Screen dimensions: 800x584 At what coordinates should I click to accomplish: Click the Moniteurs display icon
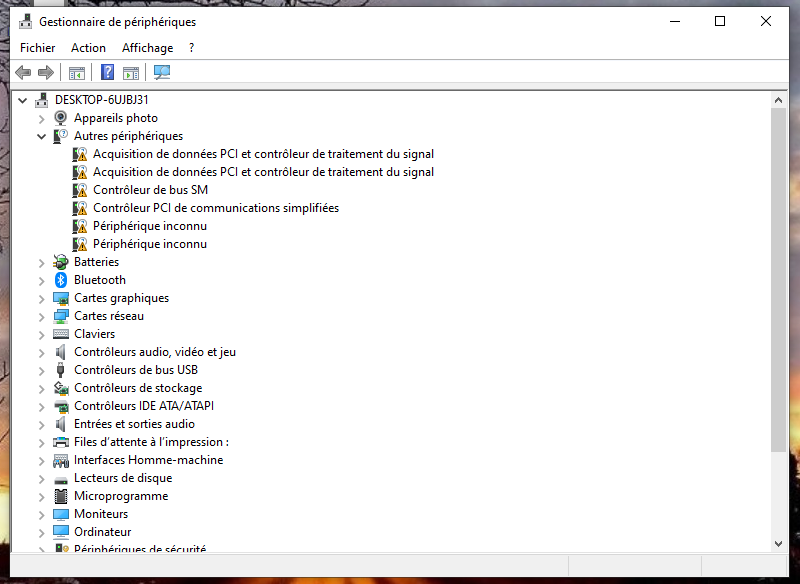pyautogui.click(x=61, y=514)
